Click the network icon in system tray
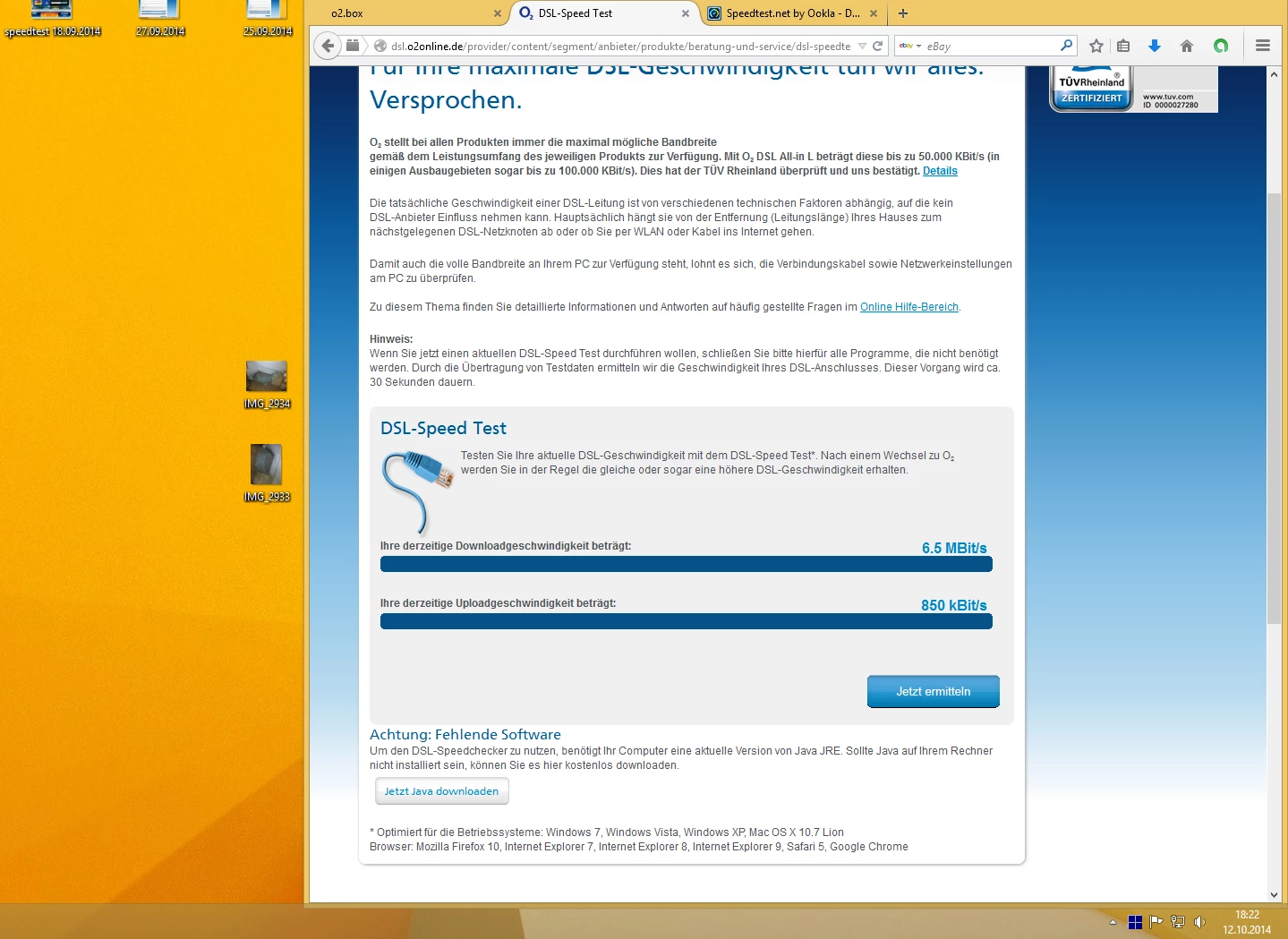This screenshot has width=1288, height=939. pos(1178,922)
